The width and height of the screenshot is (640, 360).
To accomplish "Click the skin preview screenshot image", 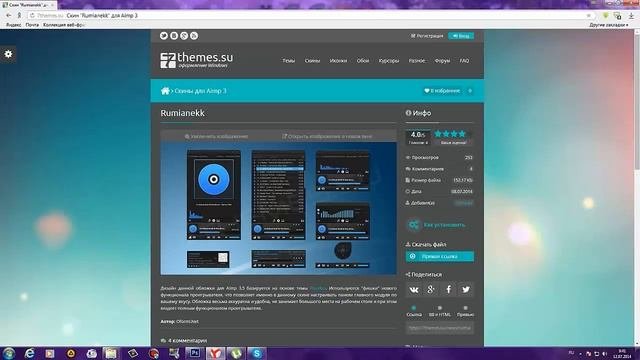I will (278, 208).
